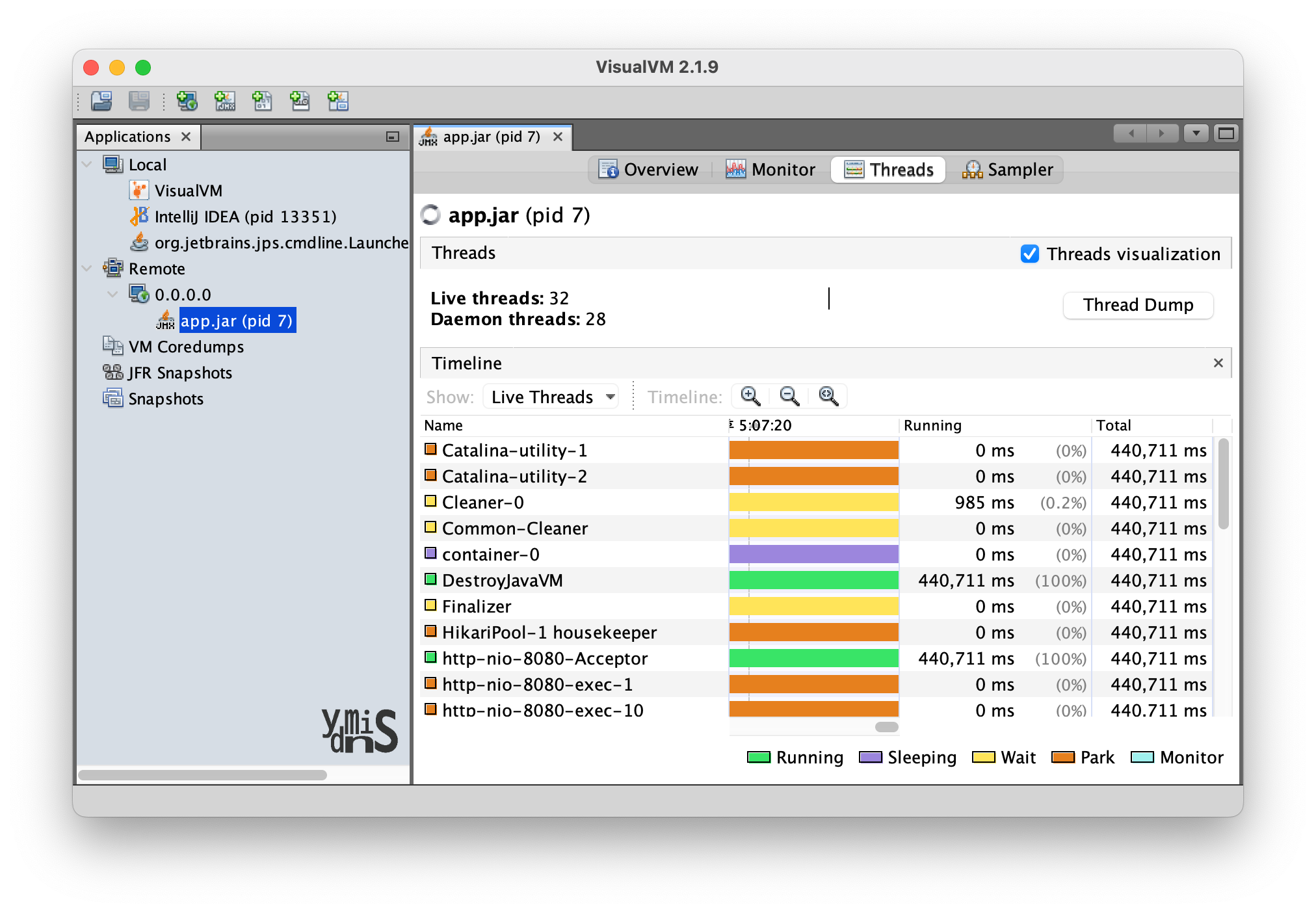This screenshot has width=1316, height=913.
Task: Select IntelliJ IDEA (pid 13351) in tree
Action: [x=245, y=217]
